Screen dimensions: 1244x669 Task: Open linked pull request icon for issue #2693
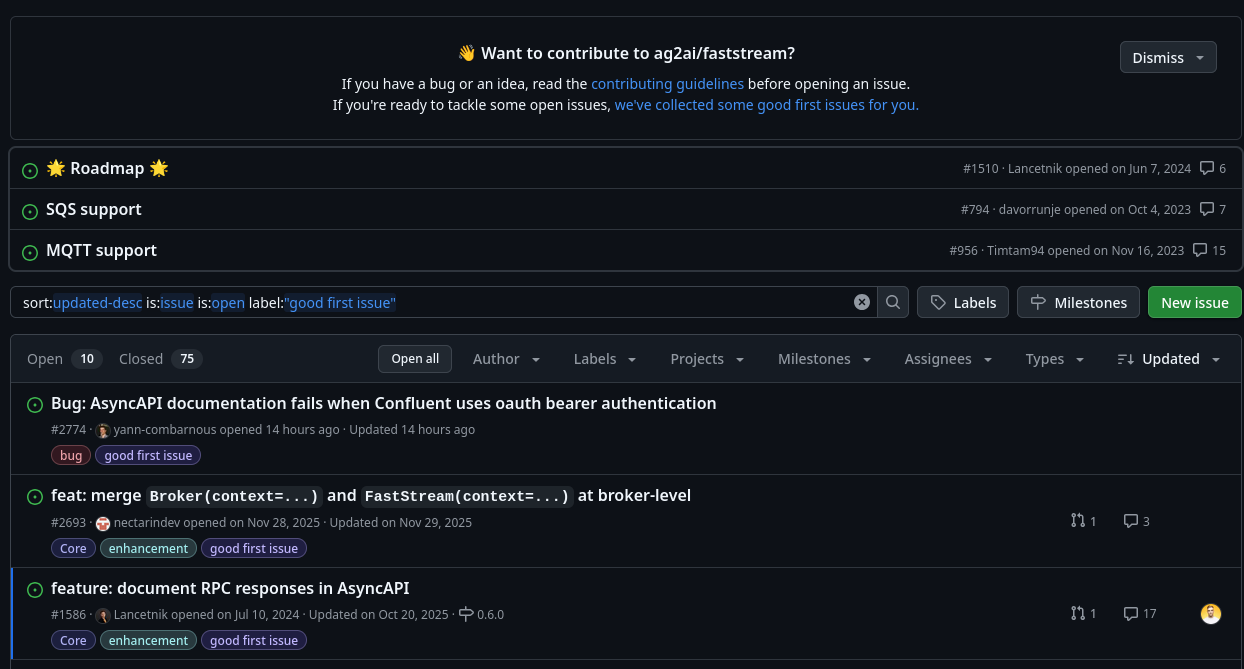[1077, 521]
